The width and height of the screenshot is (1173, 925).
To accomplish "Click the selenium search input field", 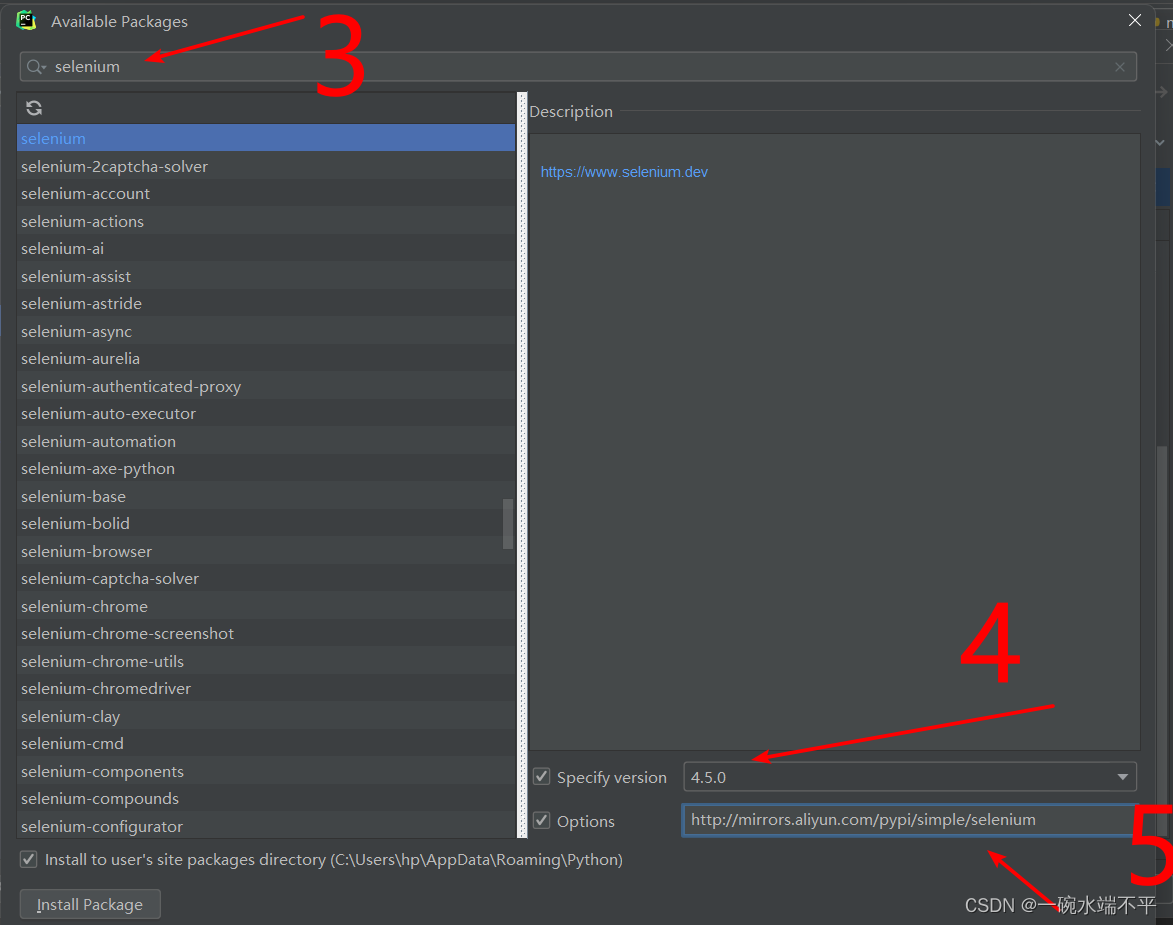I will click(578, 67).
